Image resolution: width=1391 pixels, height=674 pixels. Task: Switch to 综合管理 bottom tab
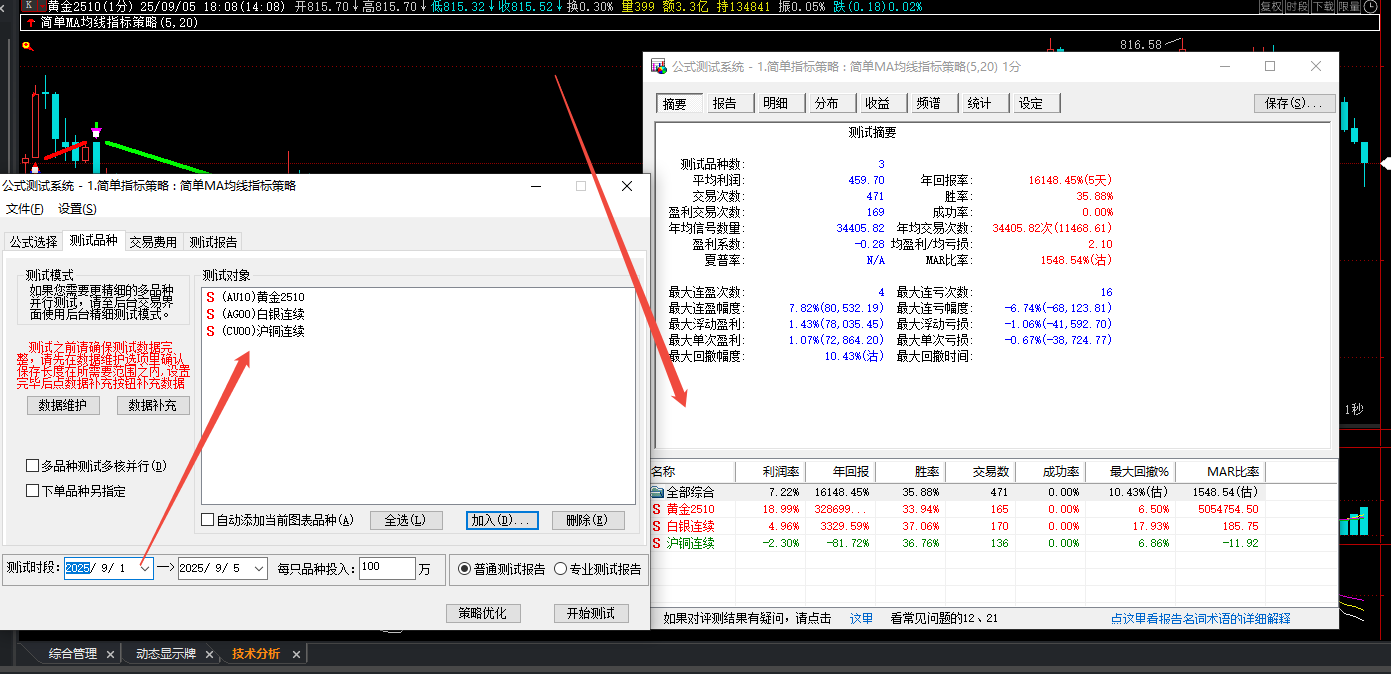(73, 654)
